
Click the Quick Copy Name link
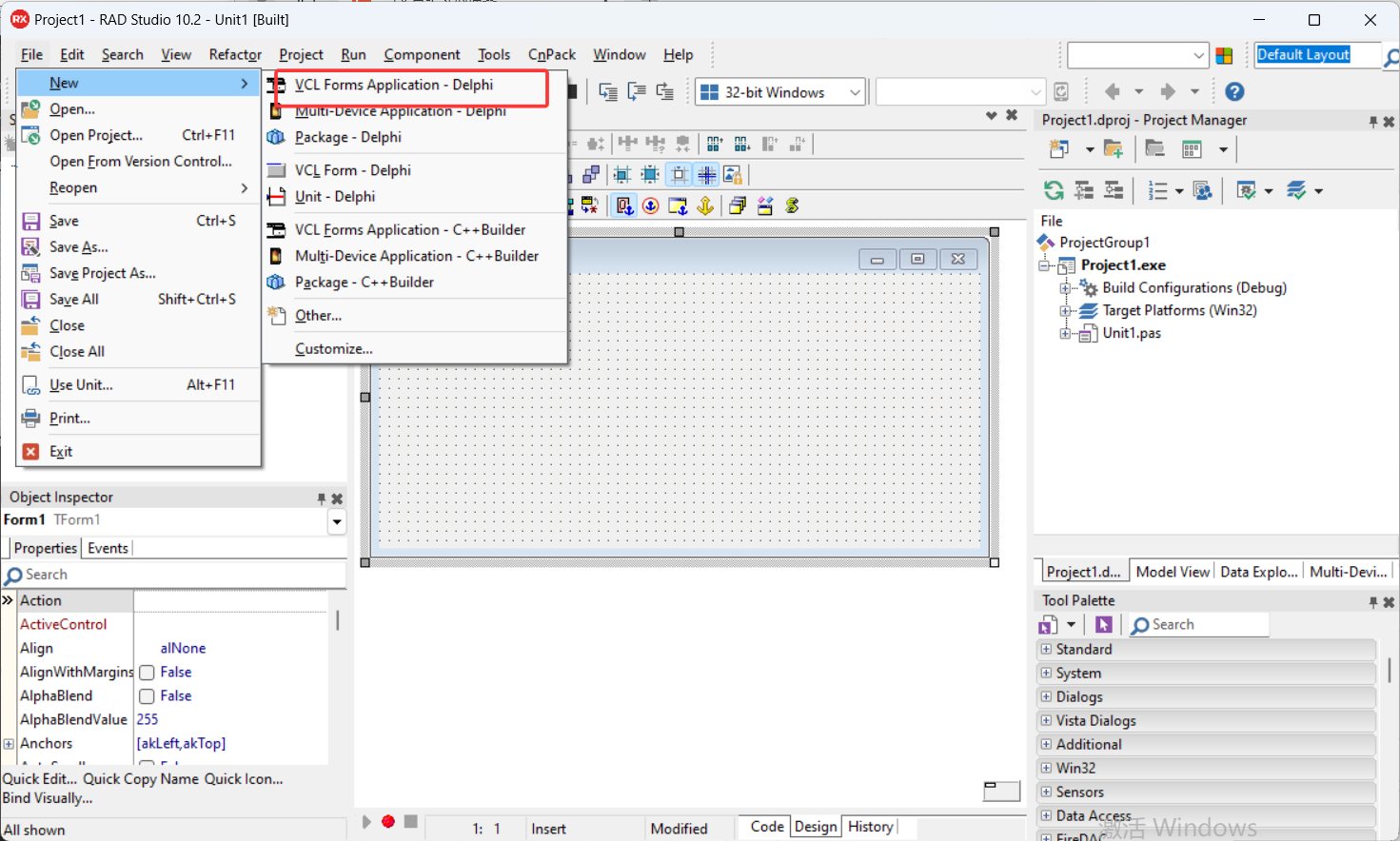[x=141, y=779]
